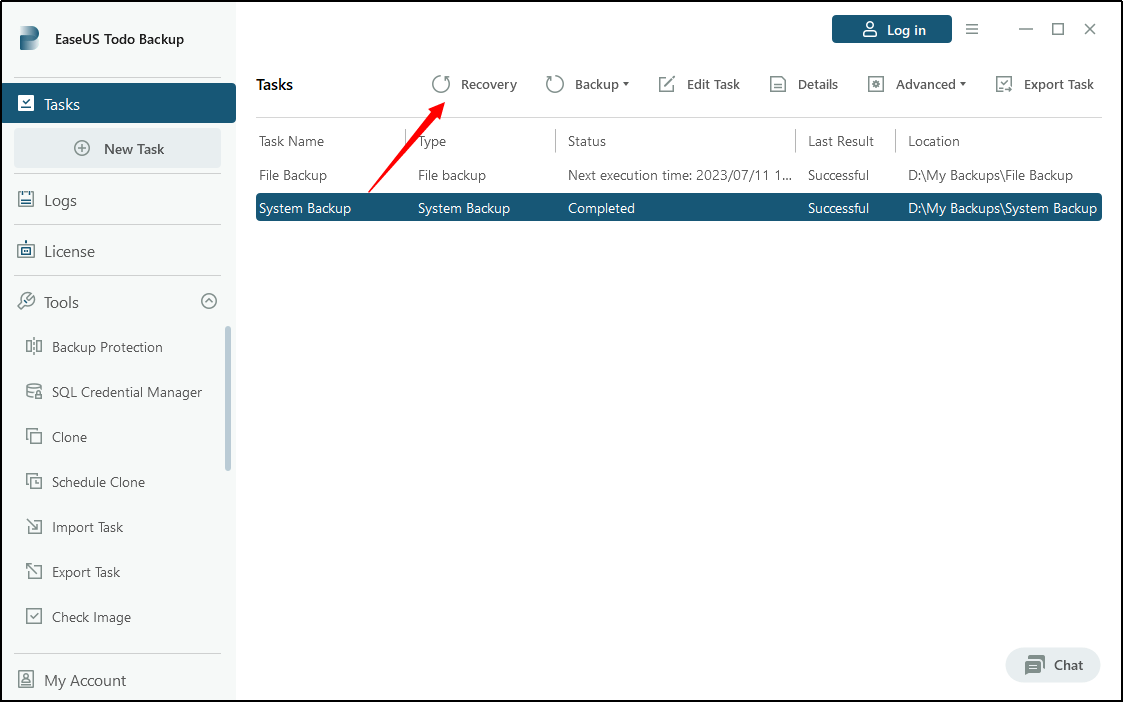Select Schedule Clone from Tools
The height and width of the screenshot is (702, 1123).
pos(96,482)
